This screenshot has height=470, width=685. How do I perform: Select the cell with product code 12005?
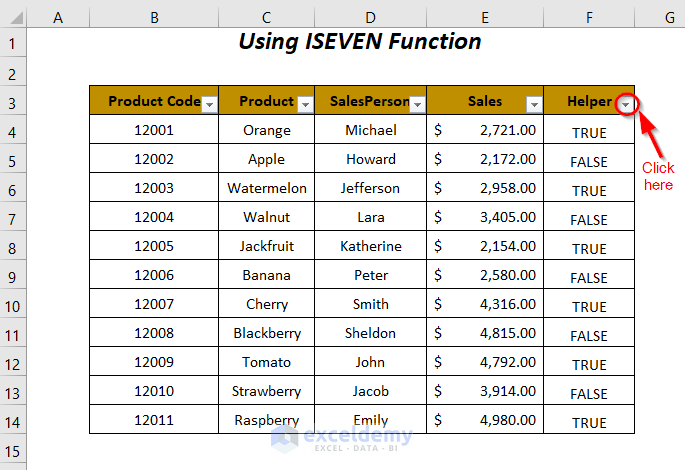(153, 246)
